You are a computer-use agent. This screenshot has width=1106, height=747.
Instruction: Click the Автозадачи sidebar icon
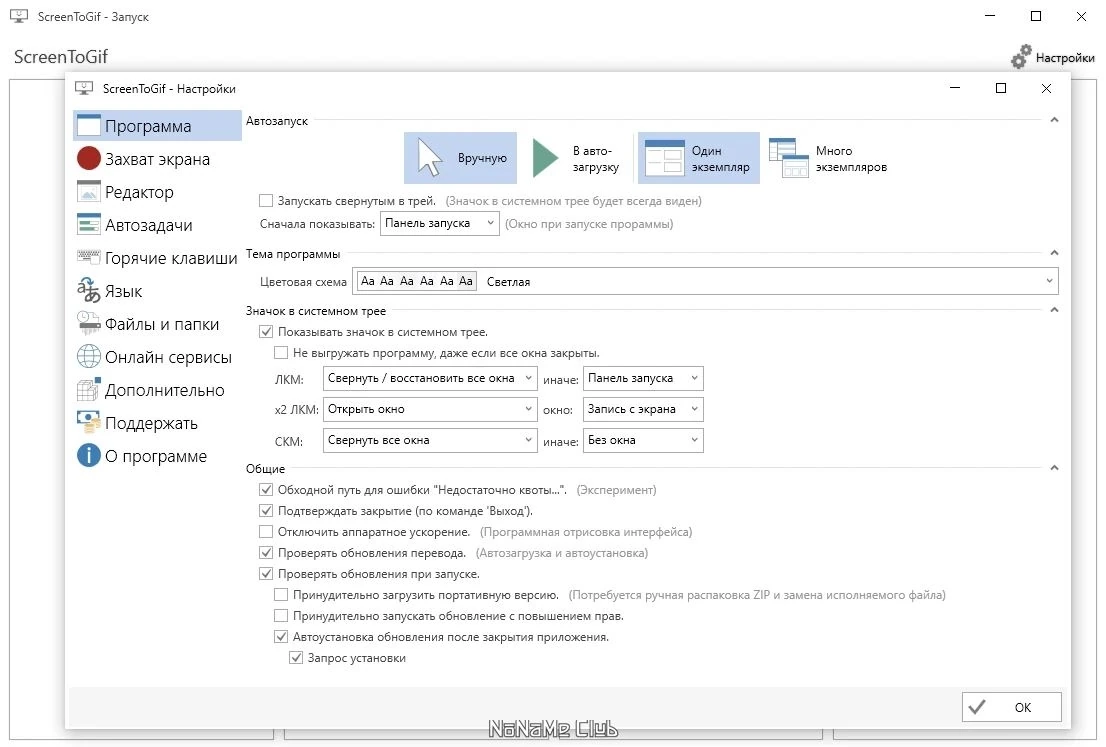(x=89, y=224)
